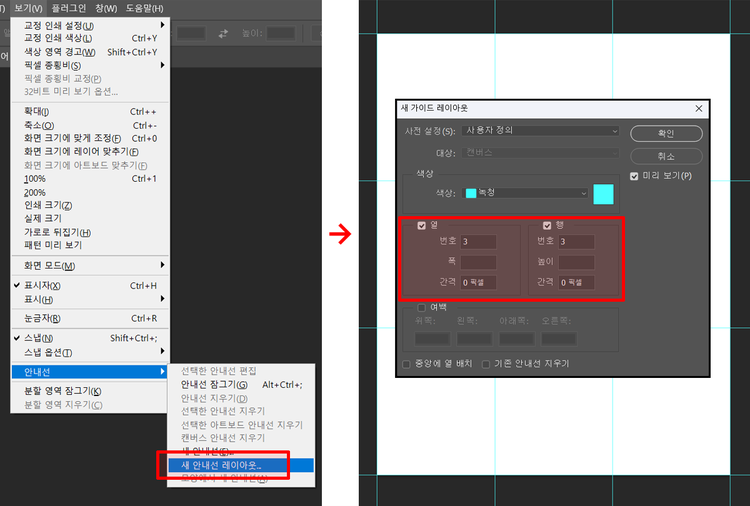Select 패턴 미리 보기 item
The image size is (750, 506).
pyautogui.click(x=89, y=245)
